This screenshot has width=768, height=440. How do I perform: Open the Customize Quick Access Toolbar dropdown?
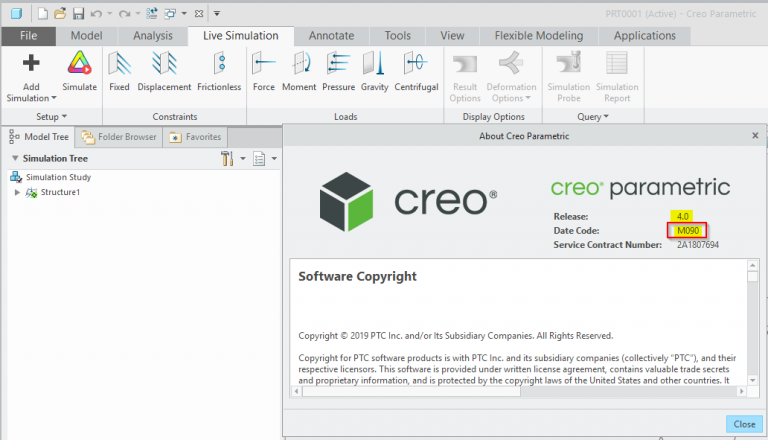pos(217,14)
